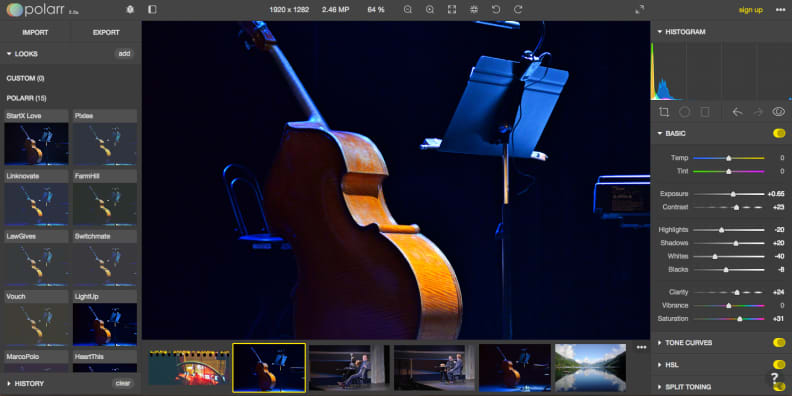Image resolution: width=792 pixels, height=396 pixels.
Task: Expand the SPLIT TONING panel
Action: coord(659,387)
